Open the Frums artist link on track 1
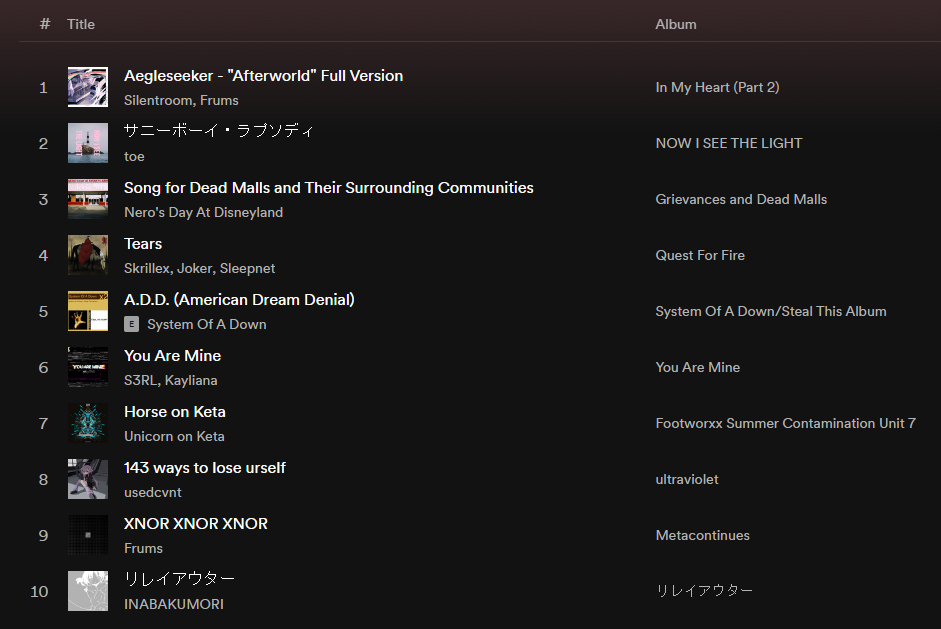 [219, 100]
